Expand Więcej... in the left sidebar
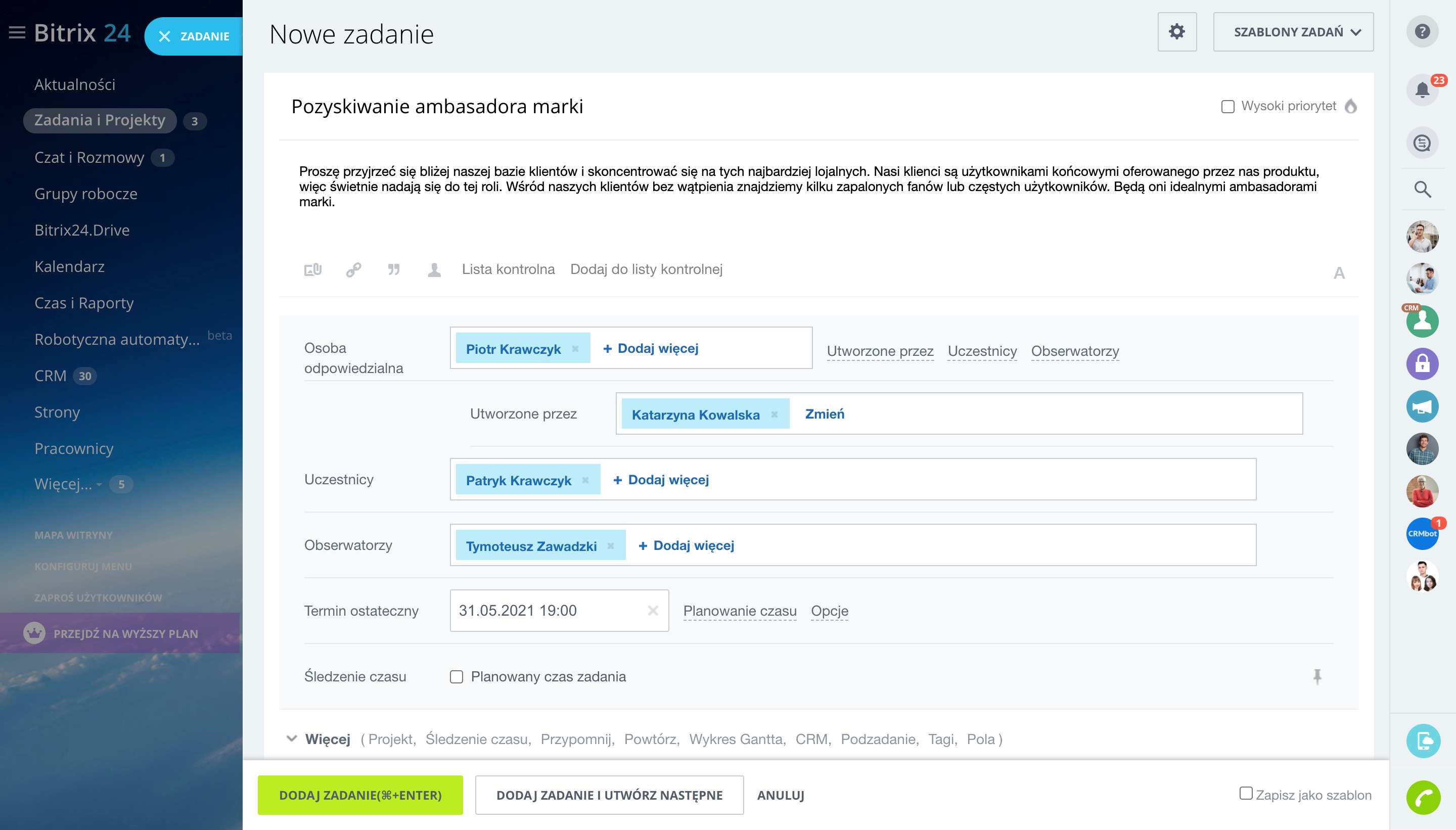The image size is (1456, 830). 63,484
